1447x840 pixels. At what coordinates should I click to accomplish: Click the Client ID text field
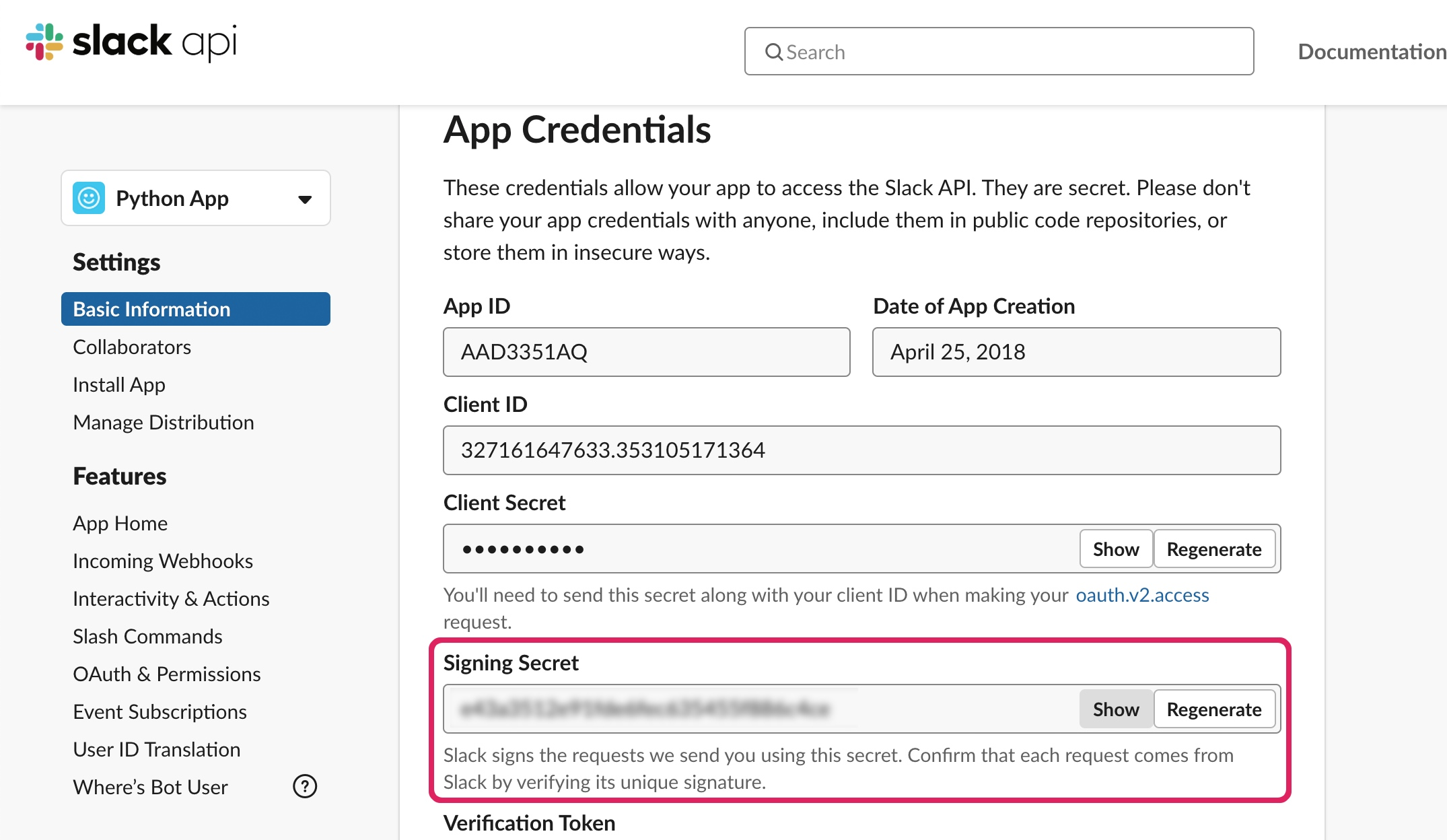[861, 450]
